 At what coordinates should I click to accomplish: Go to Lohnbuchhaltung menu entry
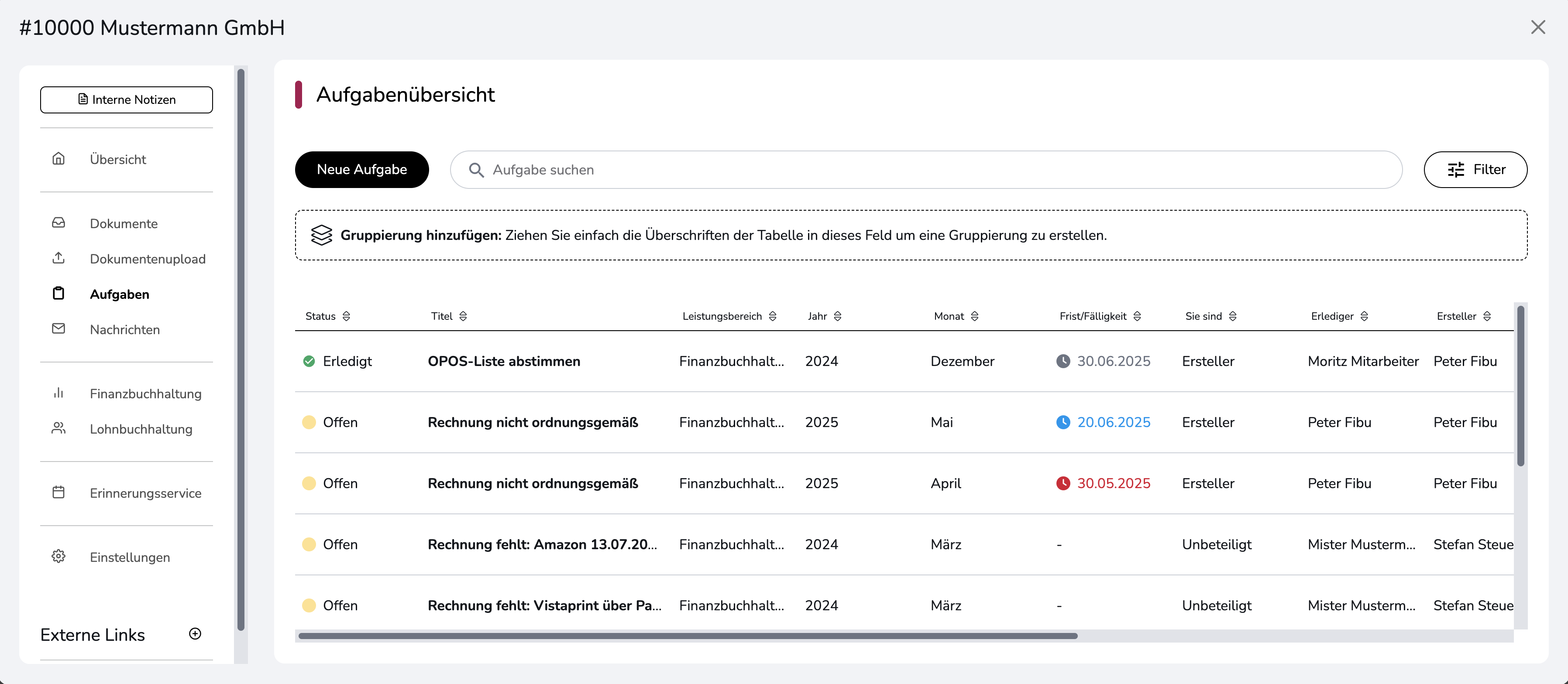tap(141, 429)
